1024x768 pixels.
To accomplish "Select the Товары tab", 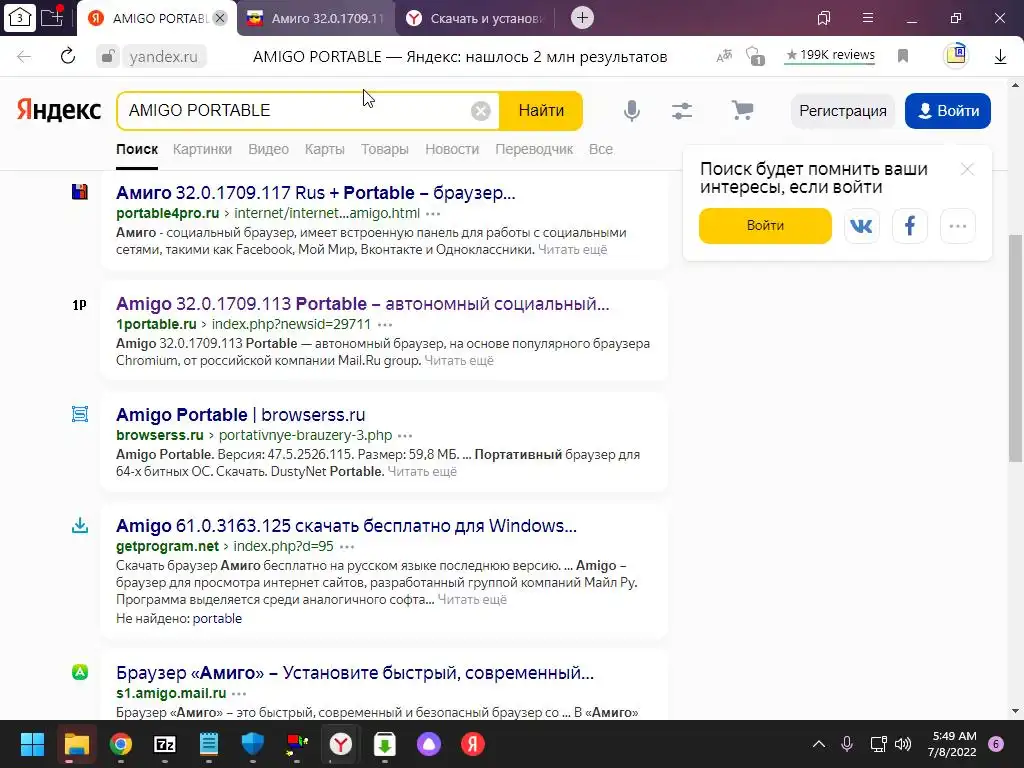I will point(385,150).
